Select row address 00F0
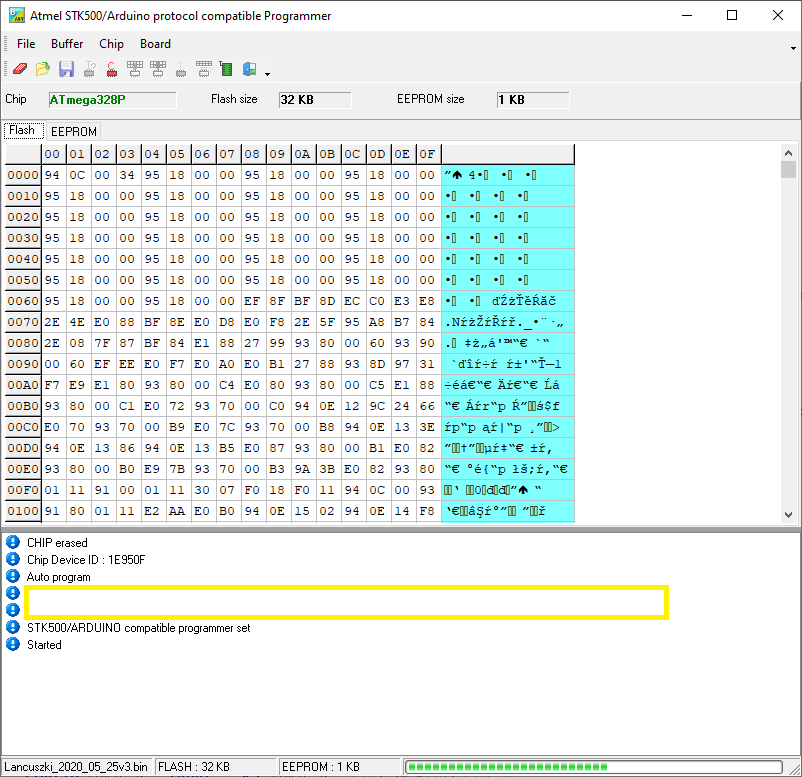This screenshot has width=802, height=777. pos(23,490)
